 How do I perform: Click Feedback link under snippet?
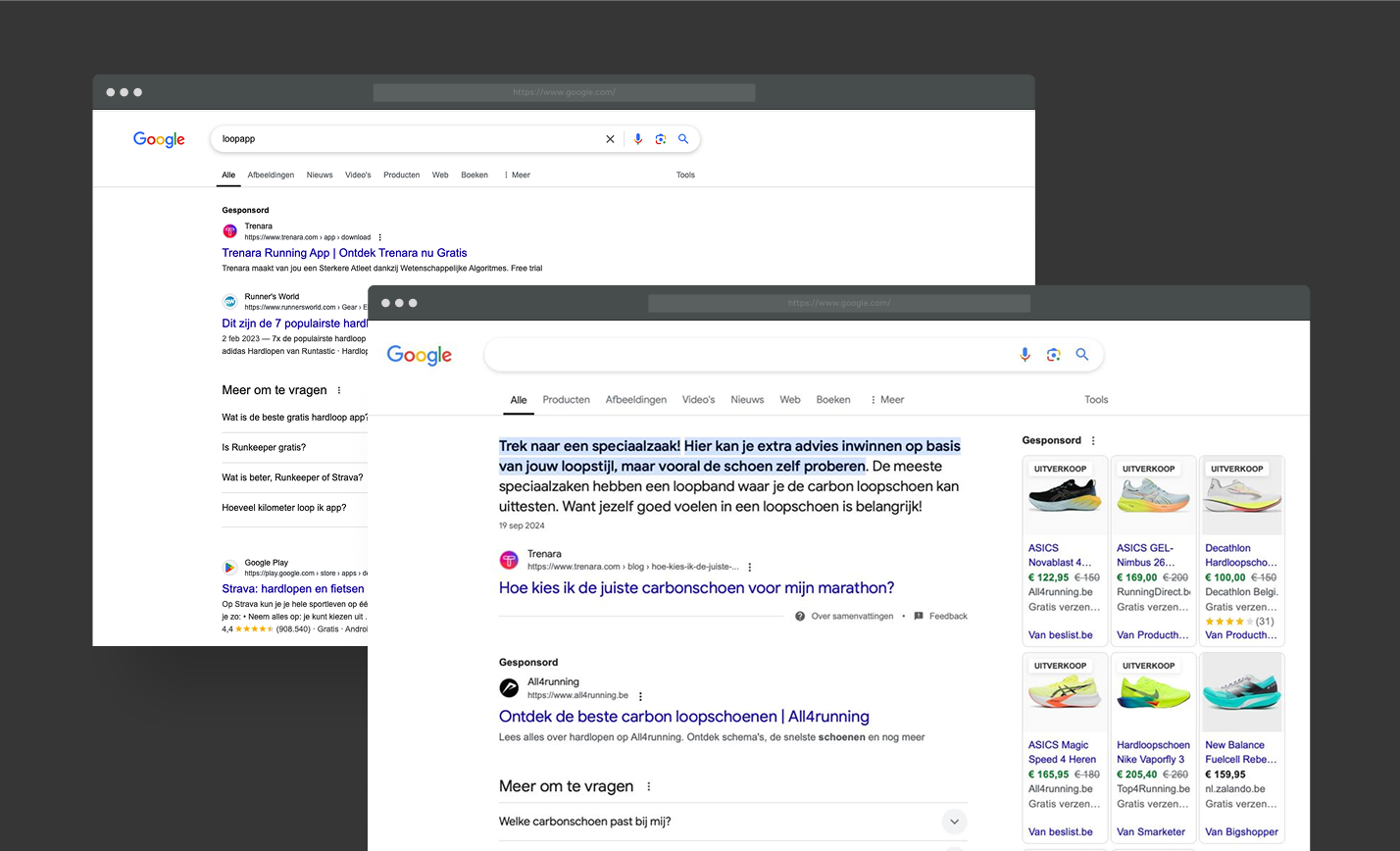tap(948, 616)
